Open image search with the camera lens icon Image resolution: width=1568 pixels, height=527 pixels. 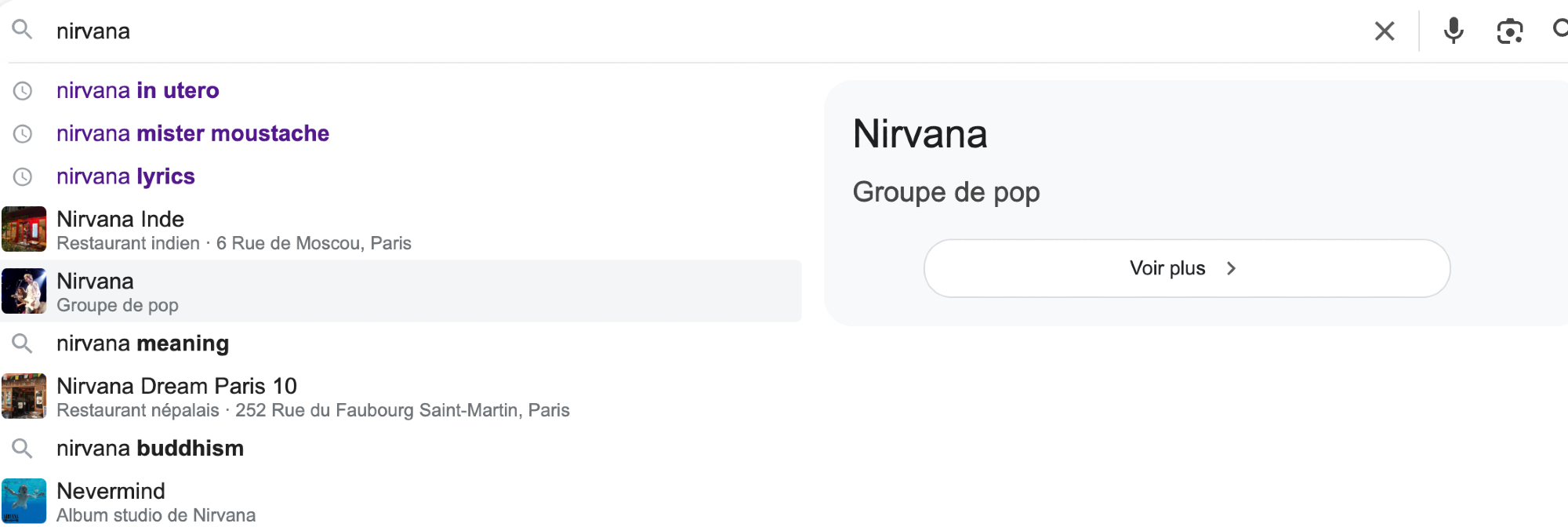tap(1509, 31)
